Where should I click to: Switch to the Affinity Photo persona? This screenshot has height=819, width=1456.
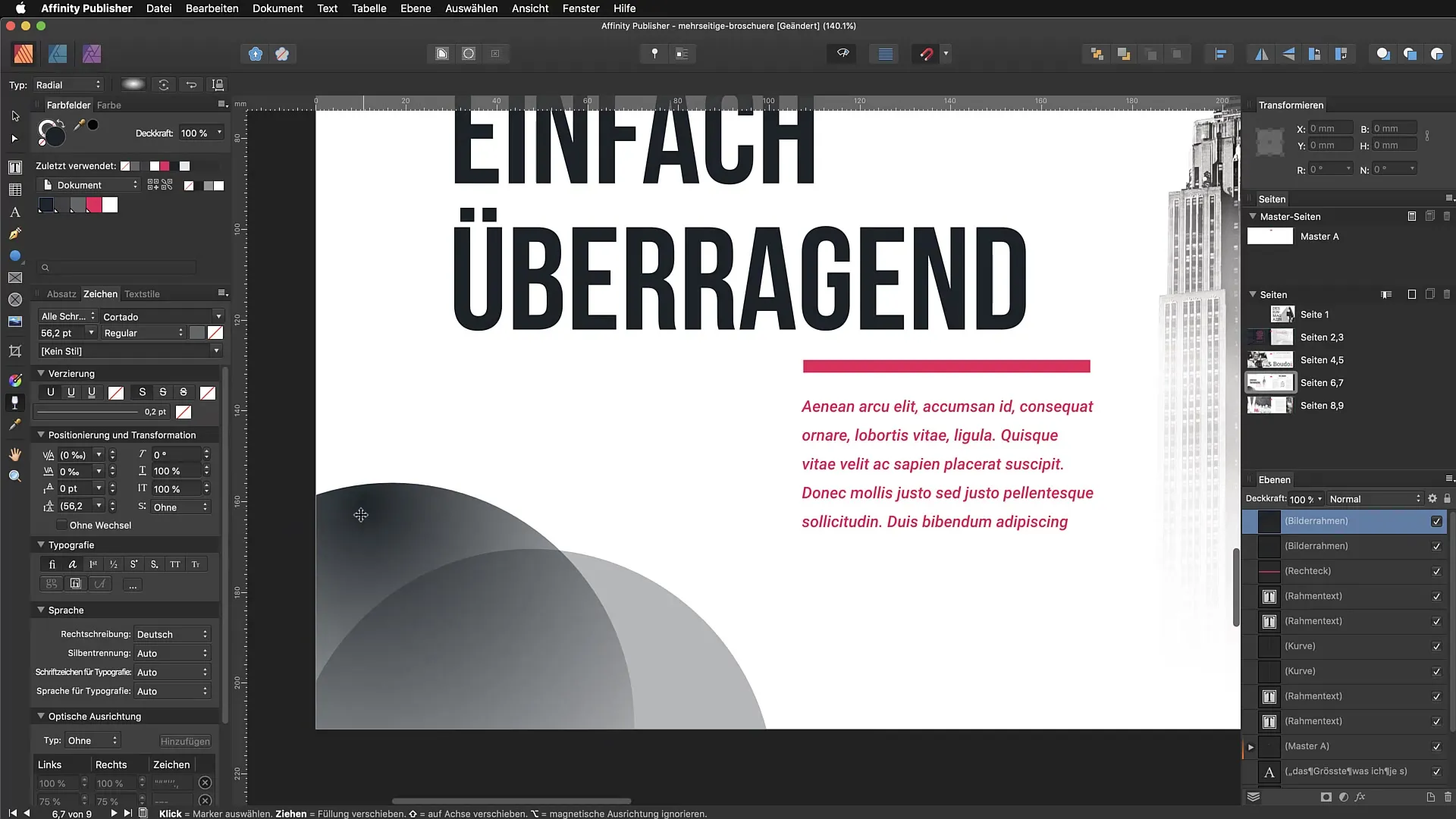92,54
